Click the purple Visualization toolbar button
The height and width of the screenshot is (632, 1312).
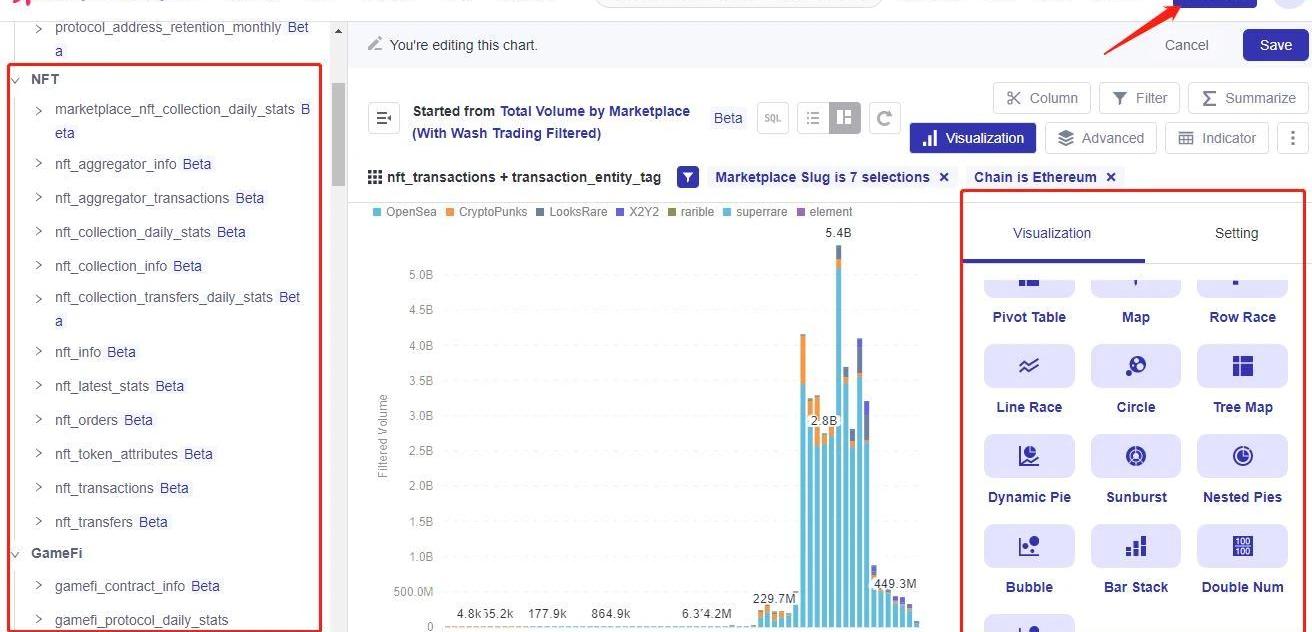(x=973, y=138)
